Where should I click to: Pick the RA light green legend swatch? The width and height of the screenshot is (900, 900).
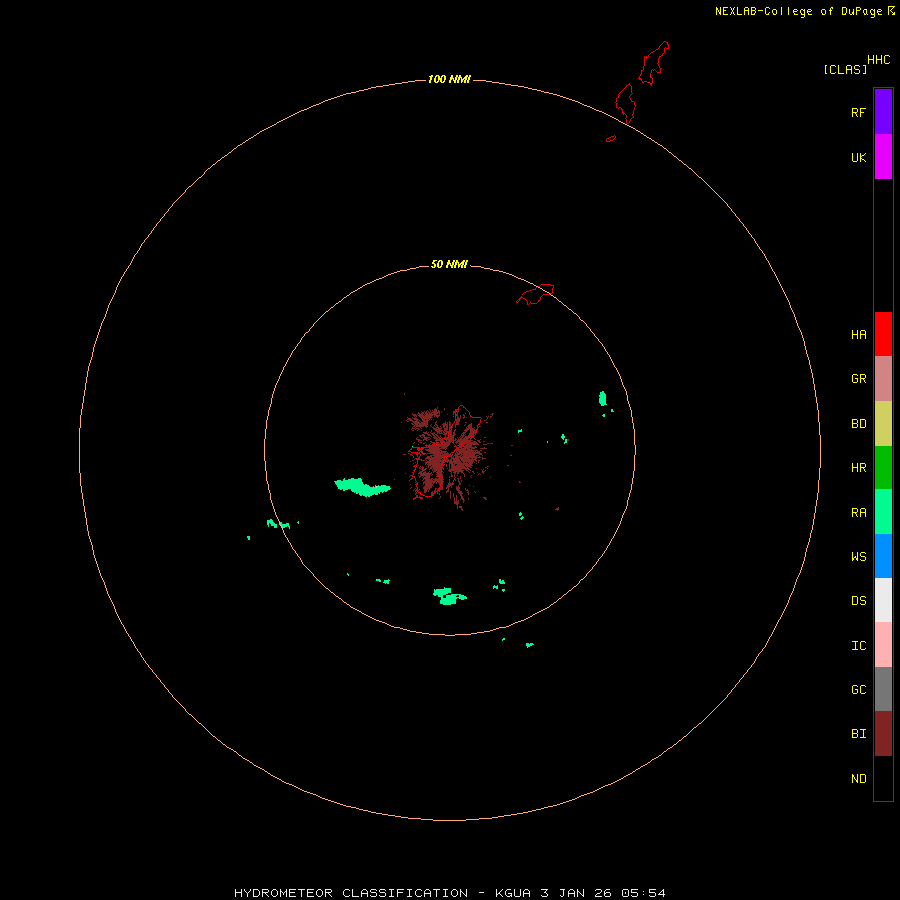point(883,512)
